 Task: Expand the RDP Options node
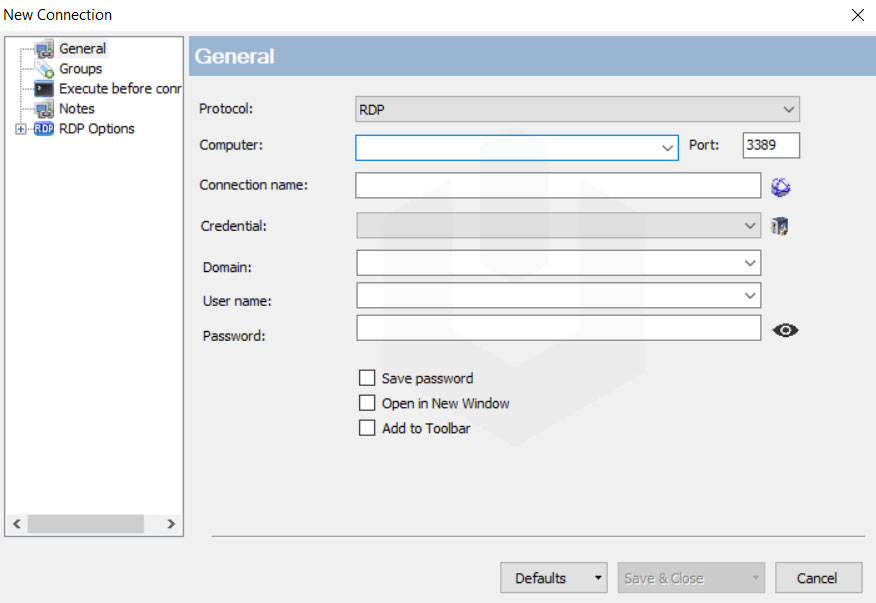[x=21, y=129]
